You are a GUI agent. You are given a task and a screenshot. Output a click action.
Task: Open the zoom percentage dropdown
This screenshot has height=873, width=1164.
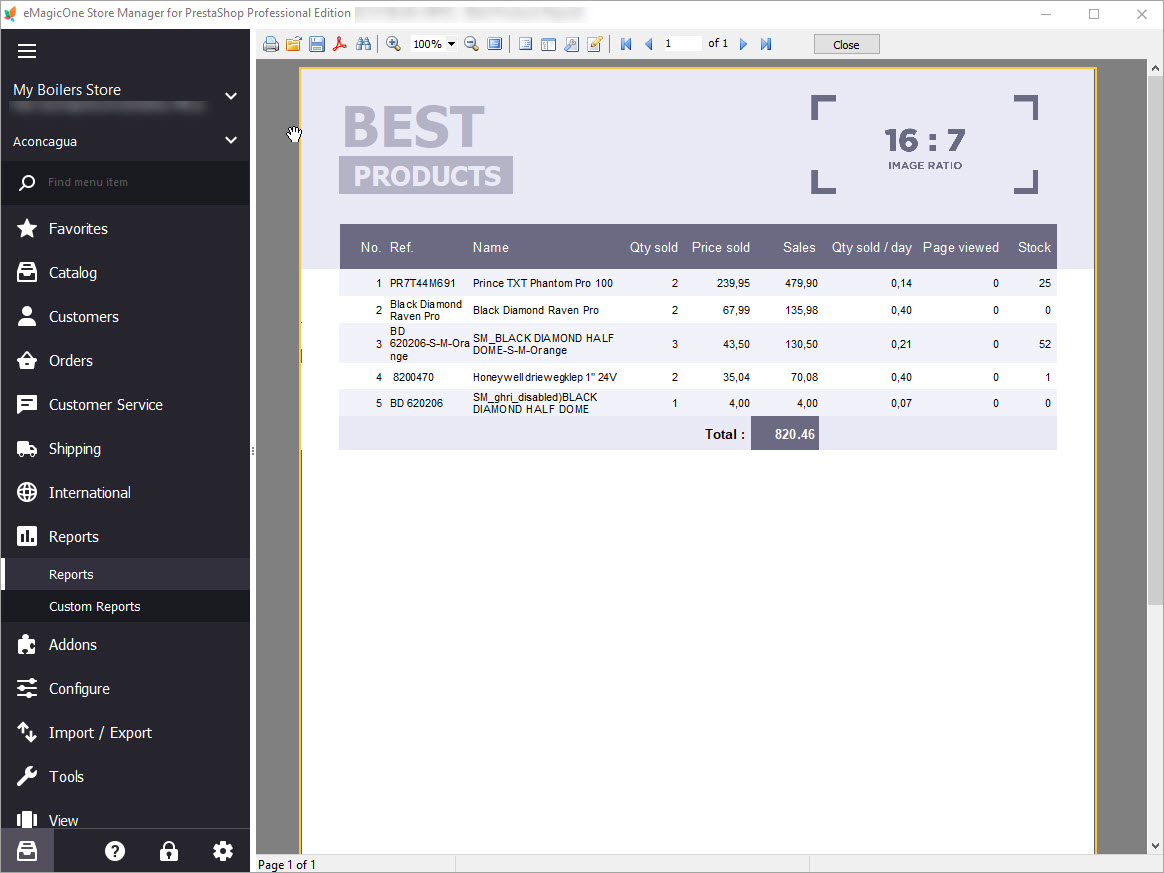click(451, 45)
